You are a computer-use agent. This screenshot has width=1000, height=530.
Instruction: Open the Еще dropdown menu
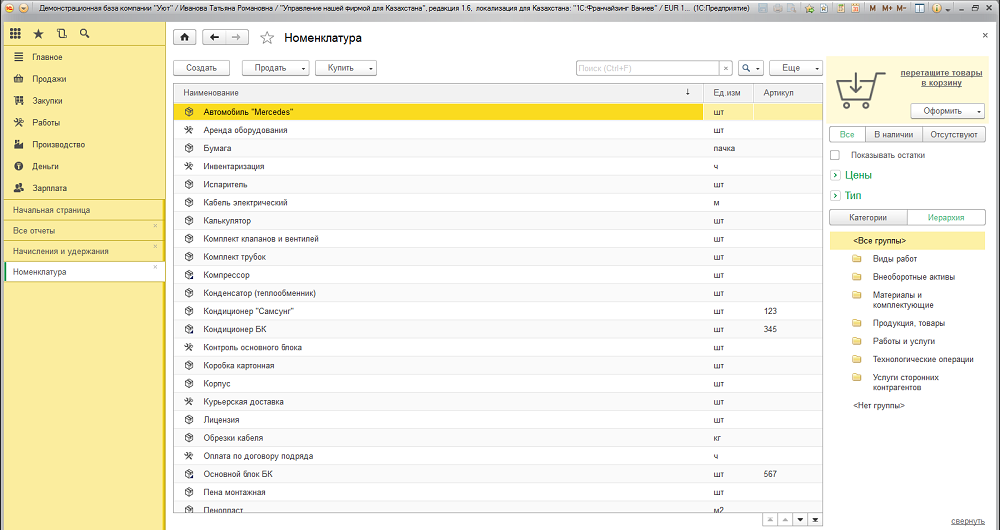[x=795, y=68]
